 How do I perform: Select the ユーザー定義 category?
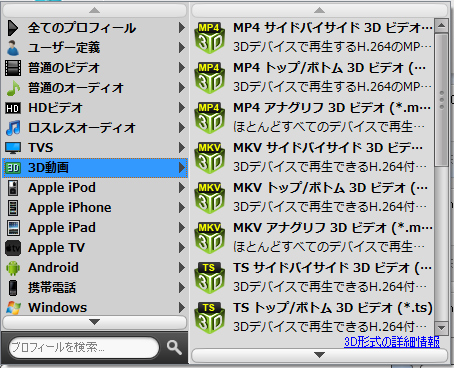tap(95, 48)
